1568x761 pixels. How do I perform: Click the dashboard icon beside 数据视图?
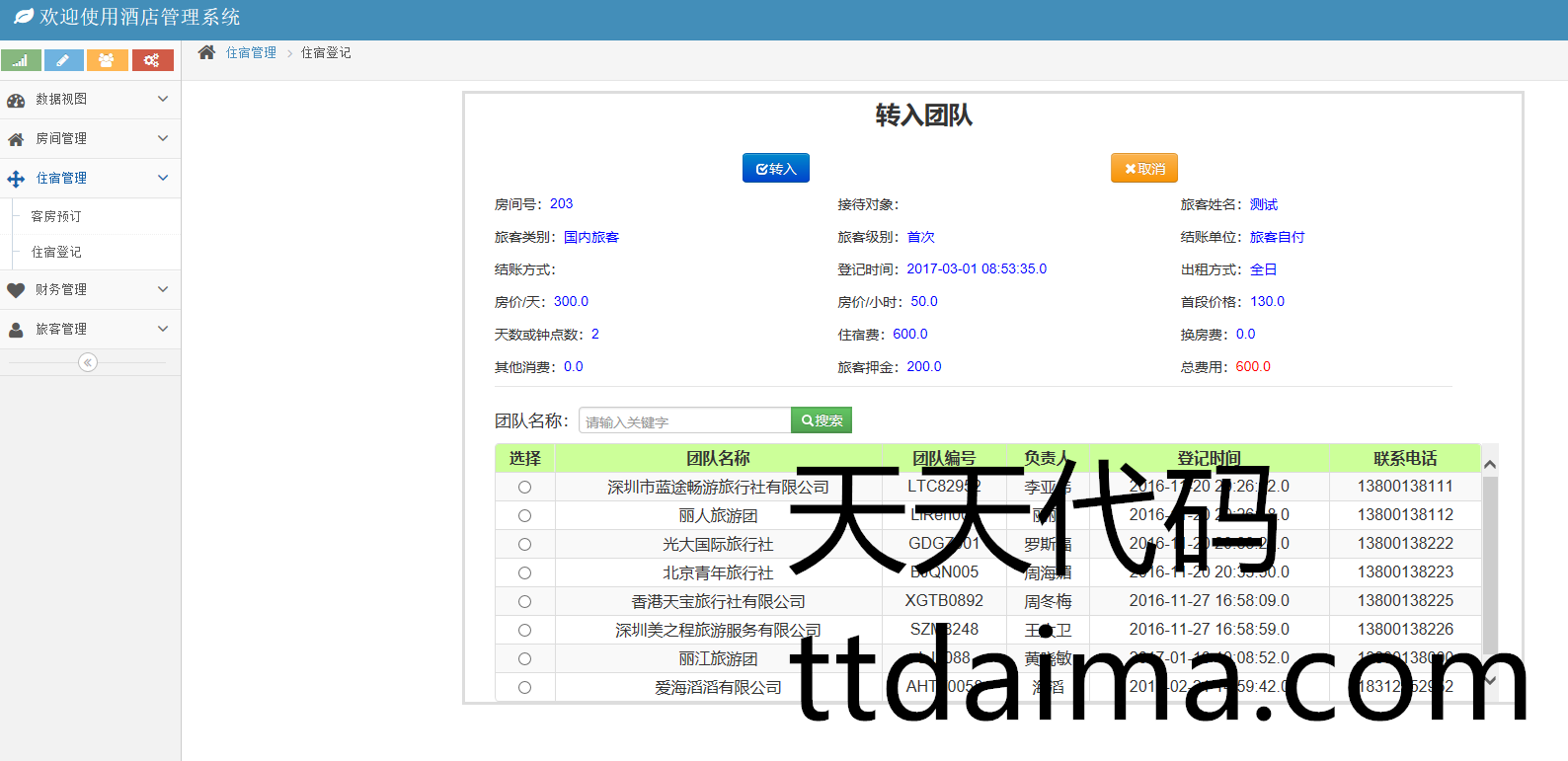[x=16, y=100]
